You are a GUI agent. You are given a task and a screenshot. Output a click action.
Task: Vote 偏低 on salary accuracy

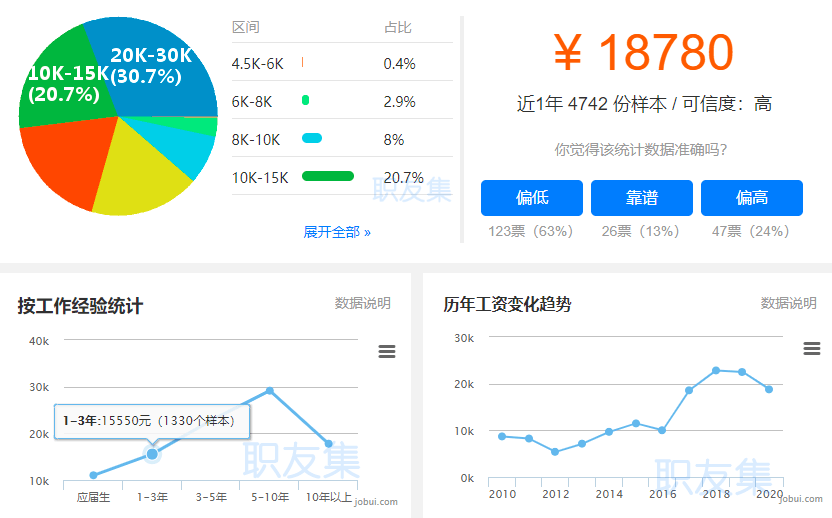[x=532, y=198]
